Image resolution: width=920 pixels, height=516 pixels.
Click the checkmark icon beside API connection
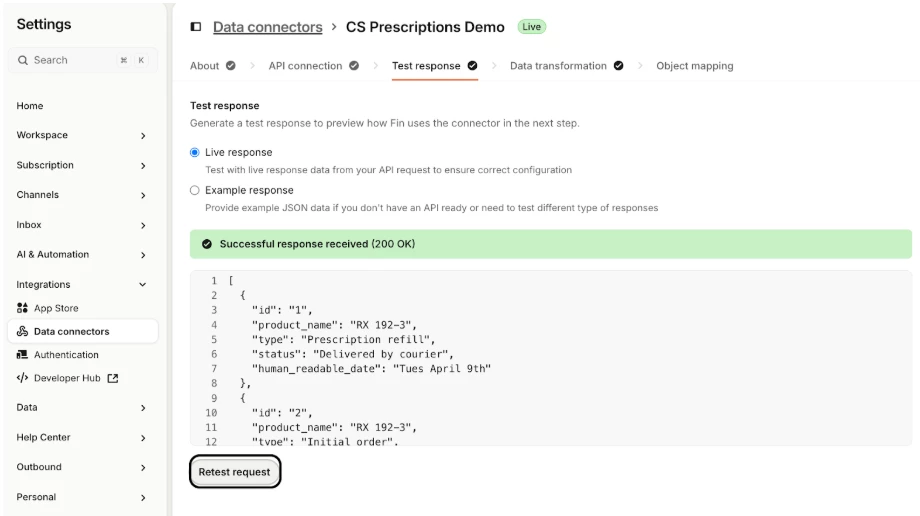[354, 66]
